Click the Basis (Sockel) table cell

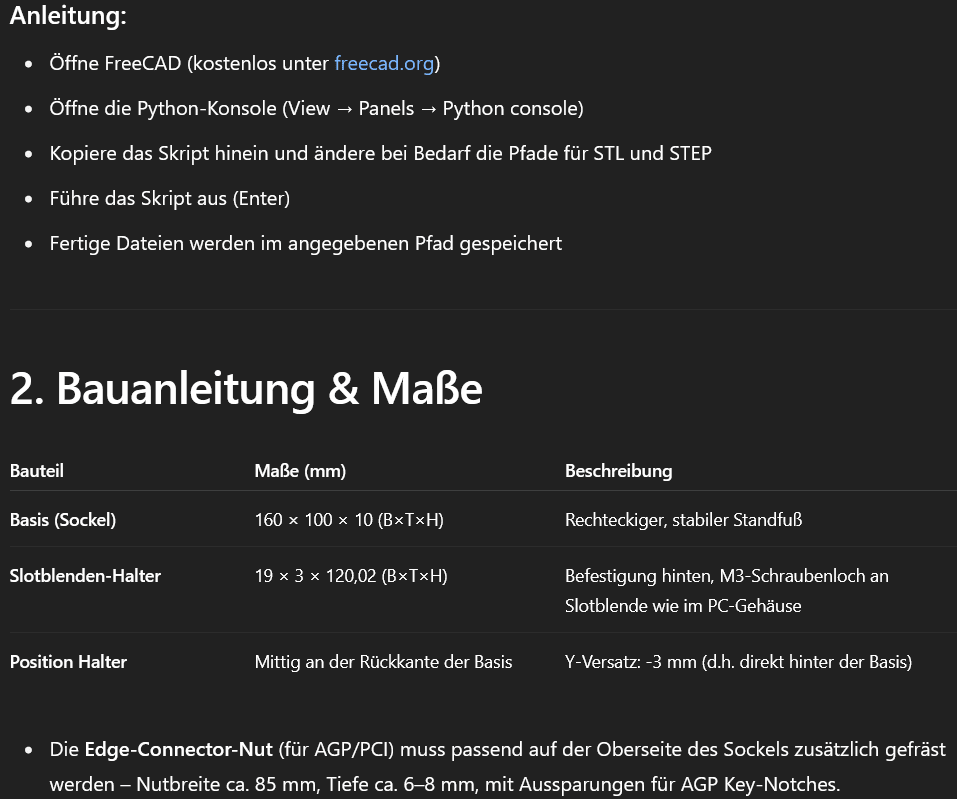63,519
